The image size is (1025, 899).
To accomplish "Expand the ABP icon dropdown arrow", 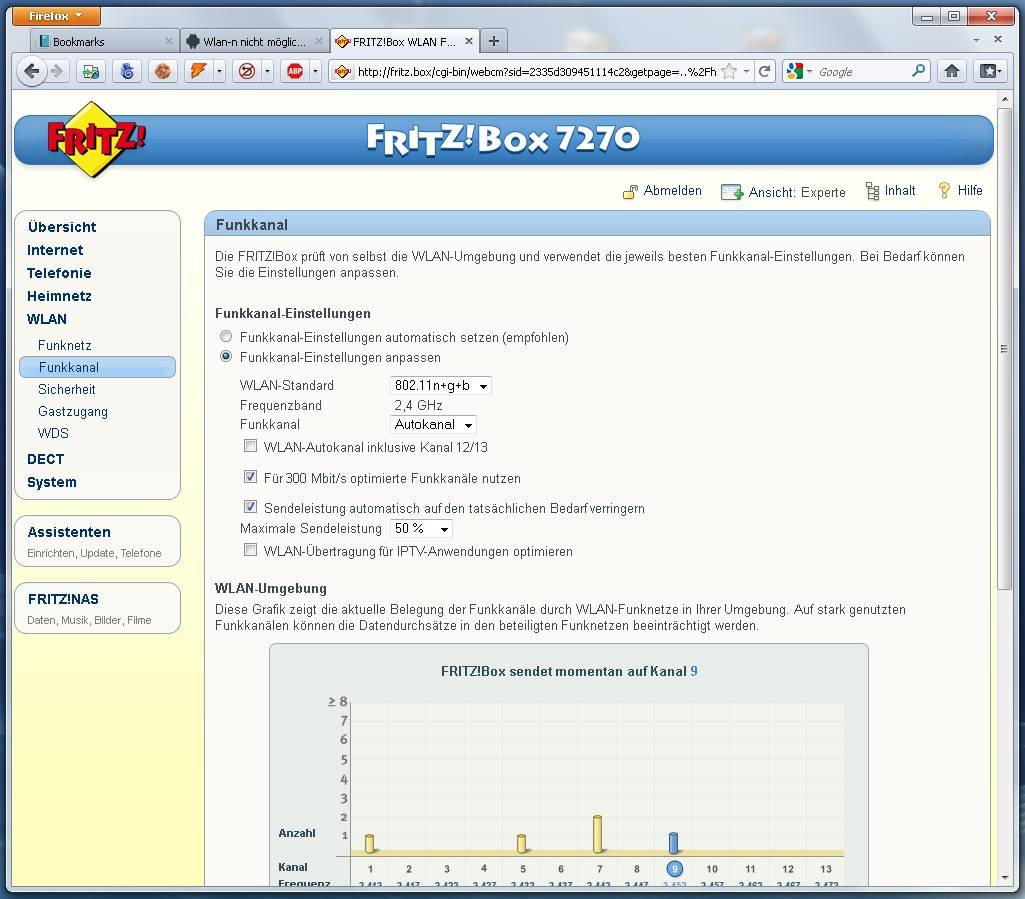I will tap(316, 71).
